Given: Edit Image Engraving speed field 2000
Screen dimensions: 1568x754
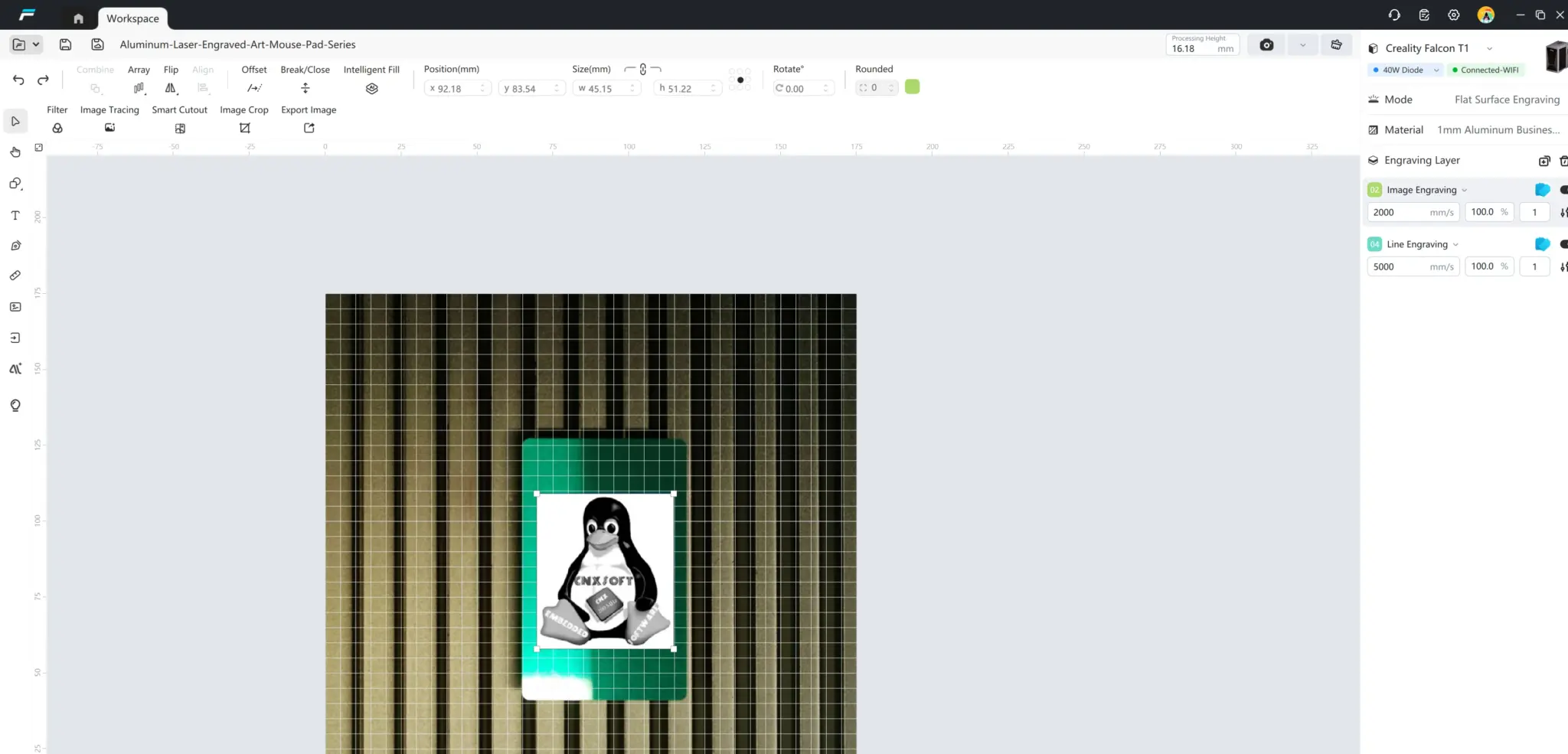Looking at the screenshot, I should coord(1413,212).
